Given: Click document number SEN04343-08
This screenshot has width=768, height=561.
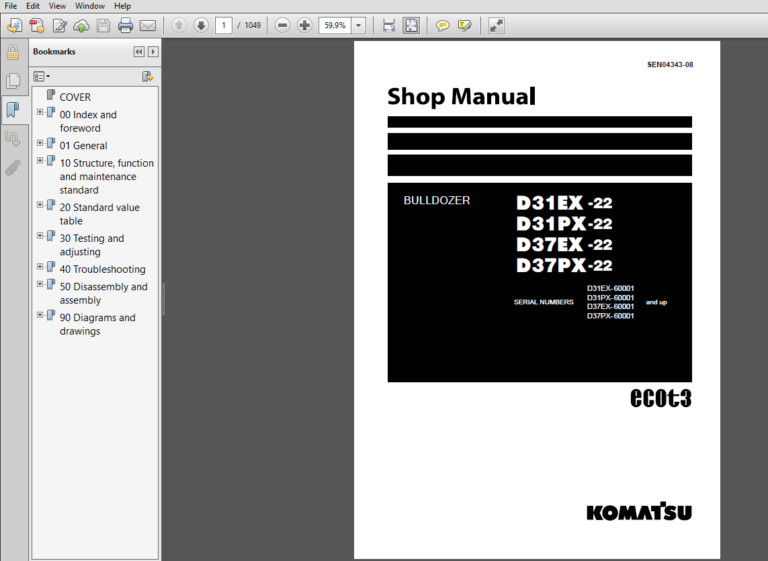Looking at the screenshot, I should 670,65.
